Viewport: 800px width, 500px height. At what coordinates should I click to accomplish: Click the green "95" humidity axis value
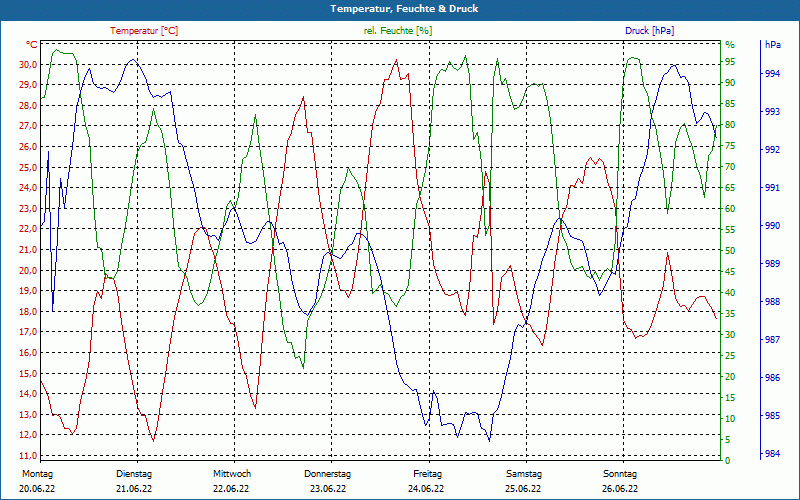730,62
